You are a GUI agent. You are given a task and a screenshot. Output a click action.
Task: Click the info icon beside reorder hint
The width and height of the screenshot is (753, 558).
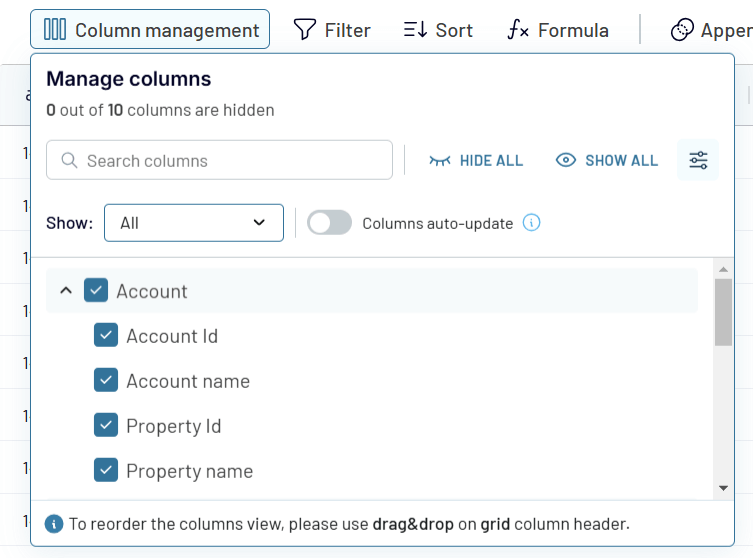54,524
